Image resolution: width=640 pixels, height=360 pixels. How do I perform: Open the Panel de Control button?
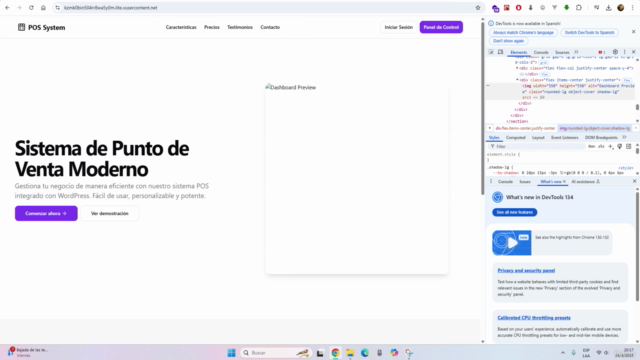[441, 27]
